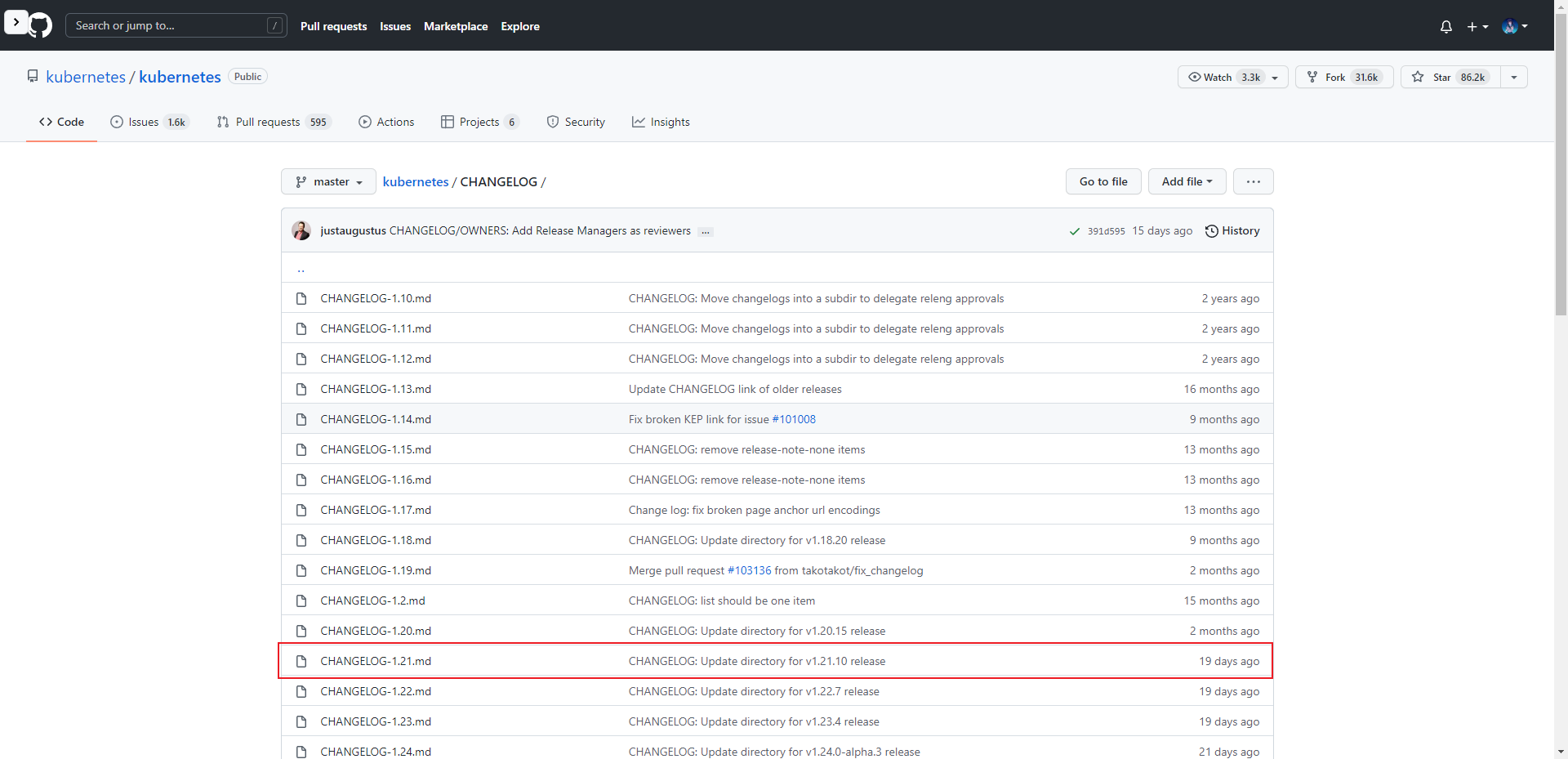
Task: Select the Code tab
Action: click(x=61, y=122)
